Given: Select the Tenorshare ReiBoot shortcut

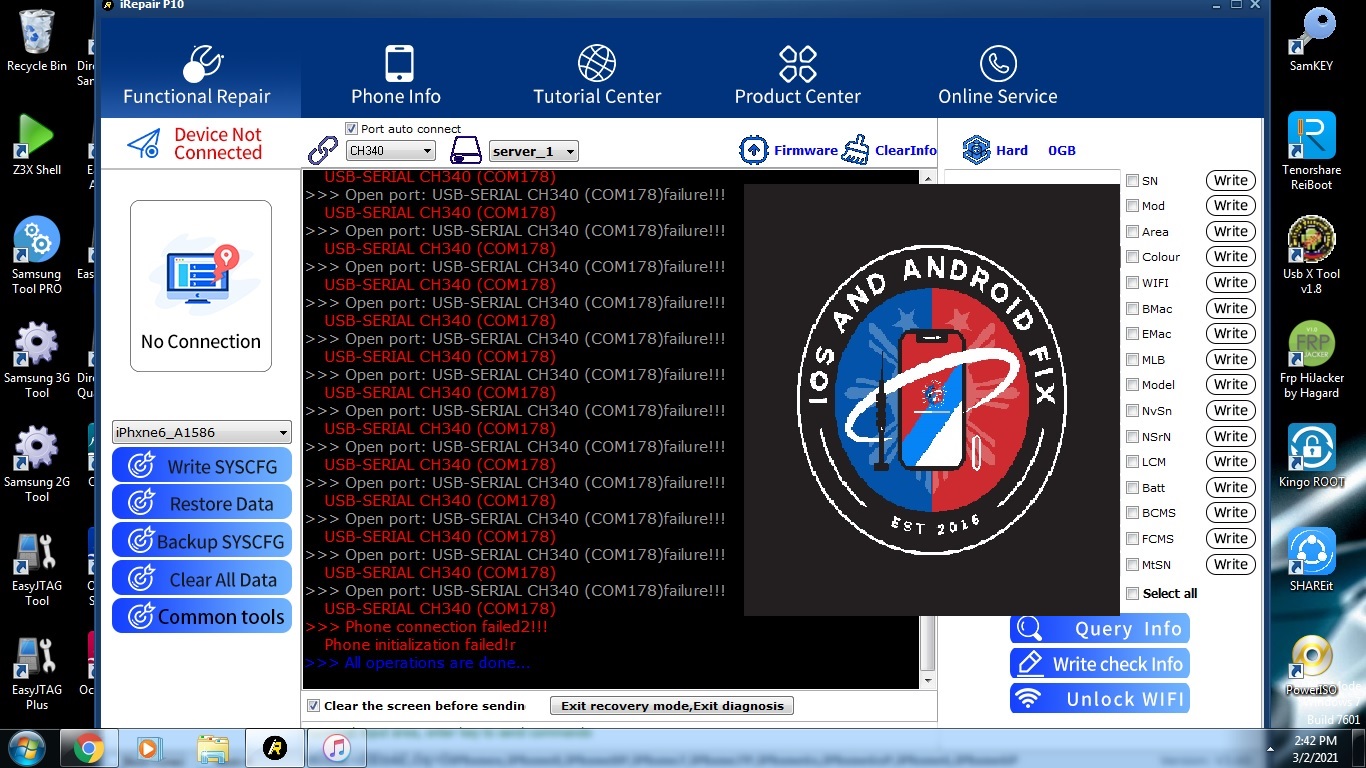Looking at the screenshot, I should pos(1311,151).
